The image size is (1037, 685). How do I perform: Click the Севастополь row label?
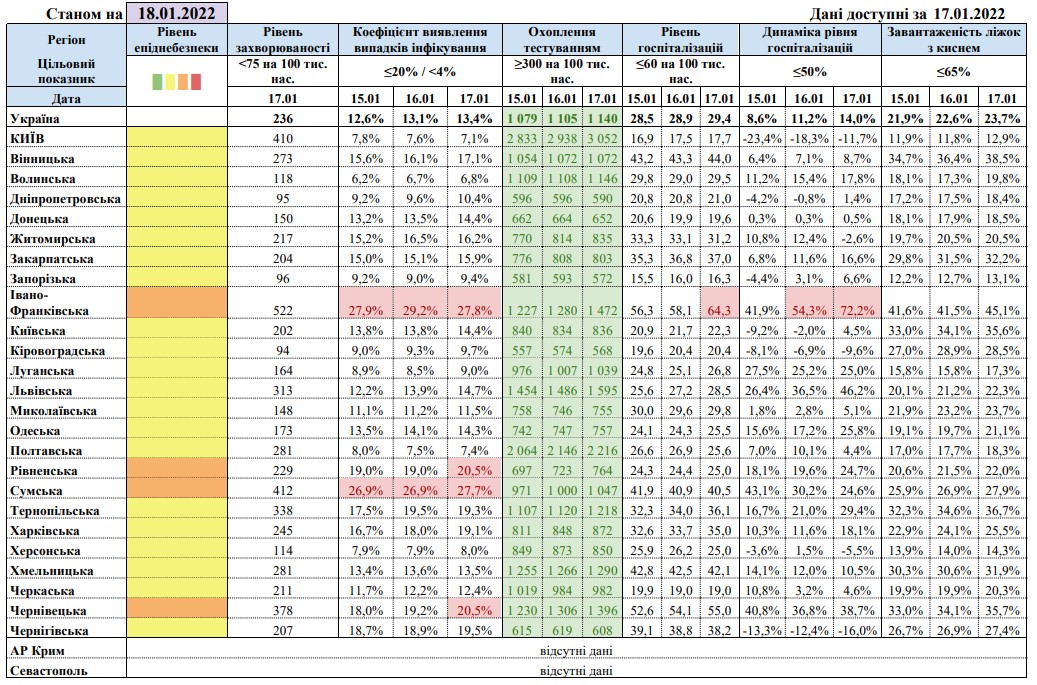point(46,671)
